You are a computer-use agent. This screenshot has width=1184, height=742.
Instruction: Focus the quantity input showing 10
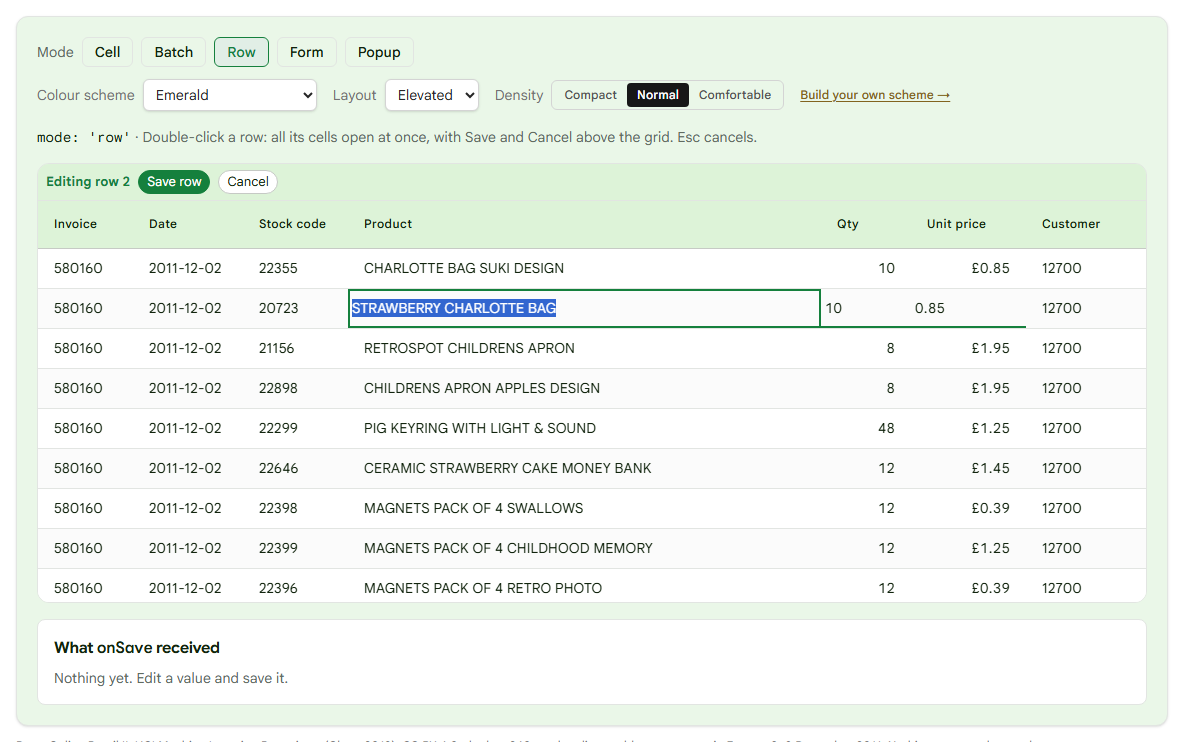click(865, 308)
